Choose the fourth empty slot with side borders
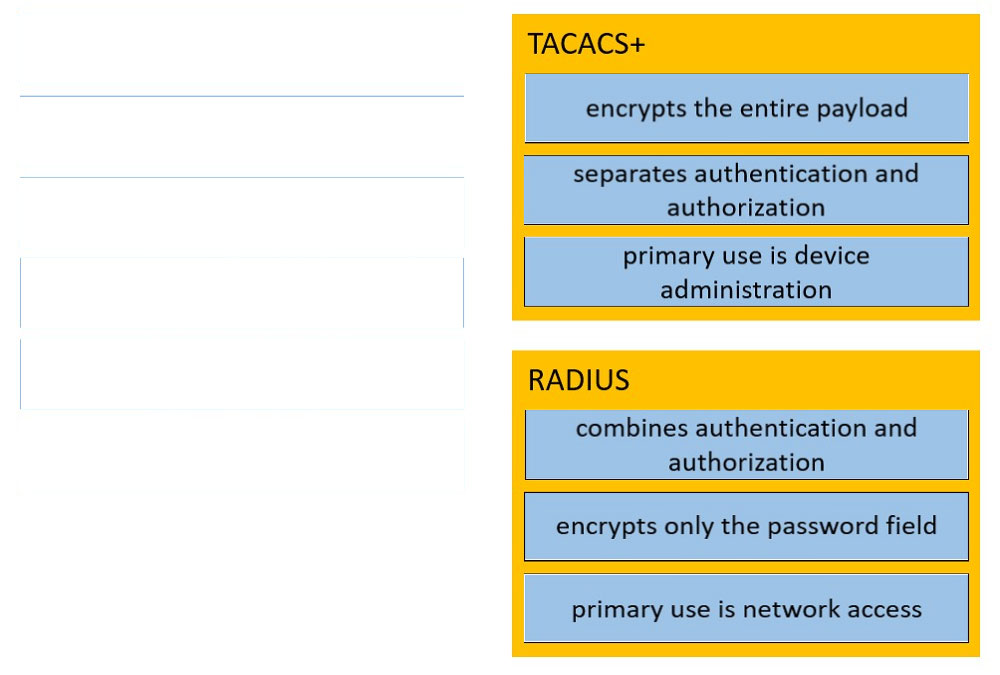The width and height of the screenshot is (1000, 675). [242, 293]
